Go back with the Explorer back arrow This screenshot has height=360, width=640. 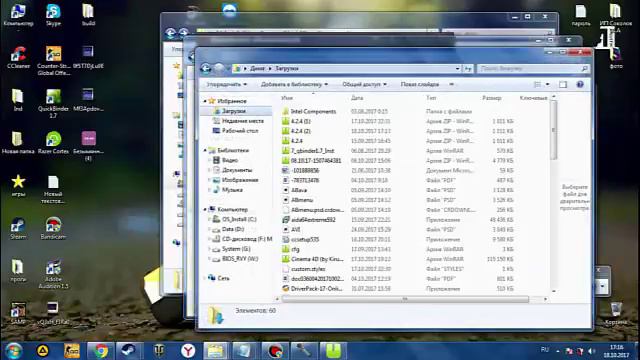[206, 69]
